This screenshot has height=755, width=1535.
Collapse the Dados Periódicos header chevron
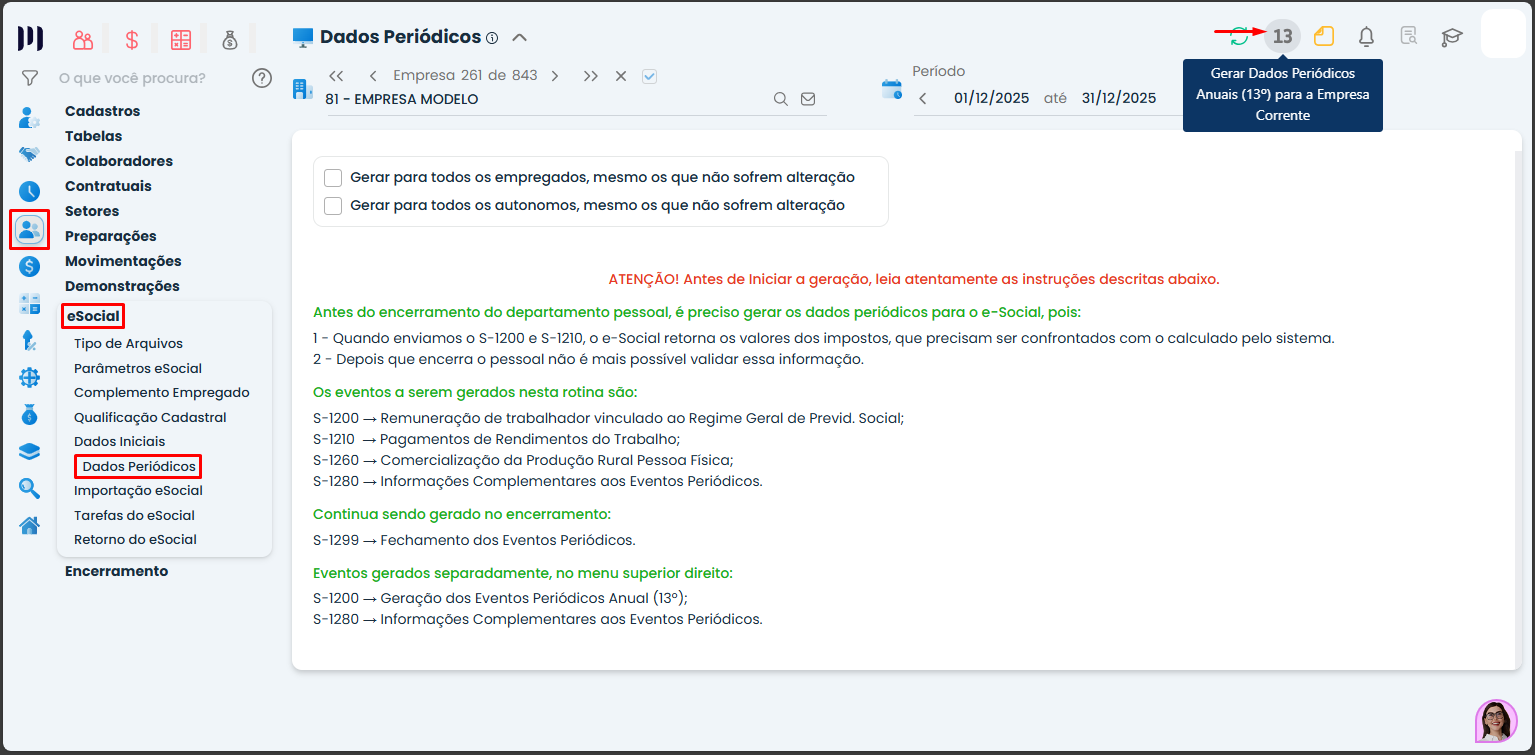pos(519,38)
